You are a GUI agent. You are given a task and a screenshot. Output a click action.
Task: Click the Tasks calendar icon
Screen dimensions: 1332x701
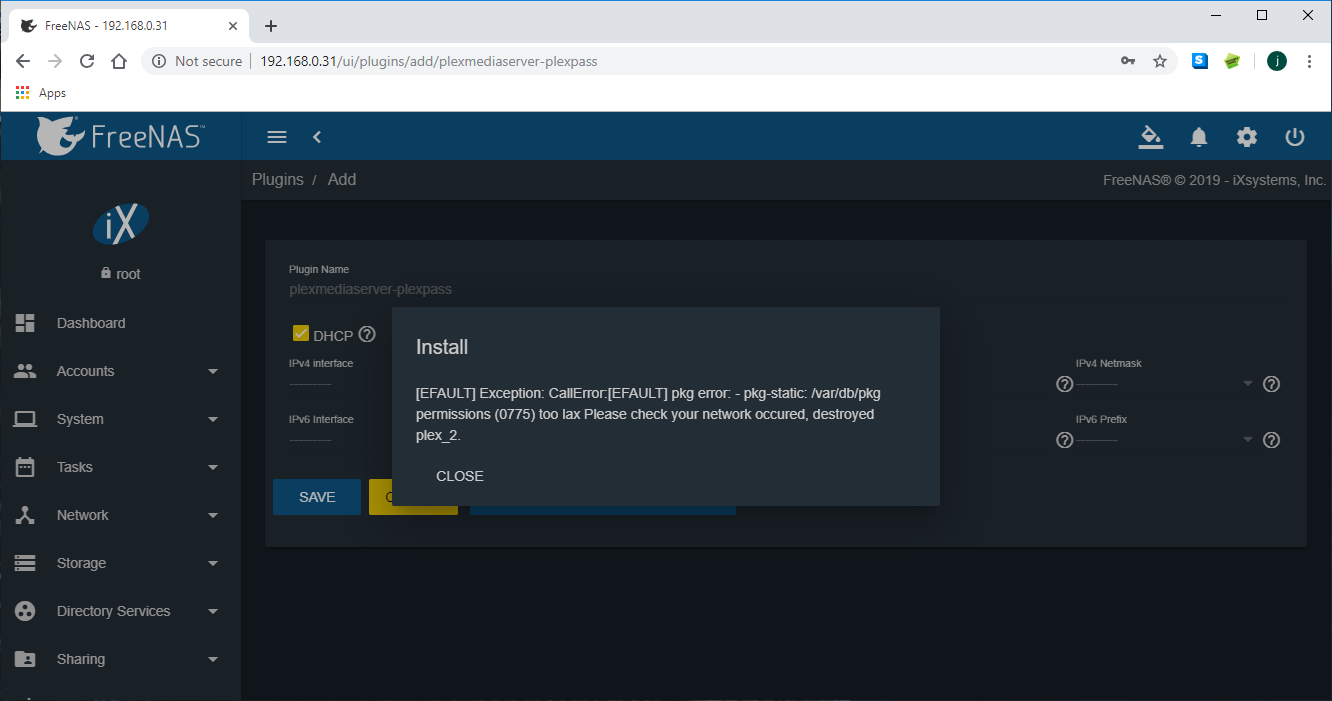[x=25, y=467]
